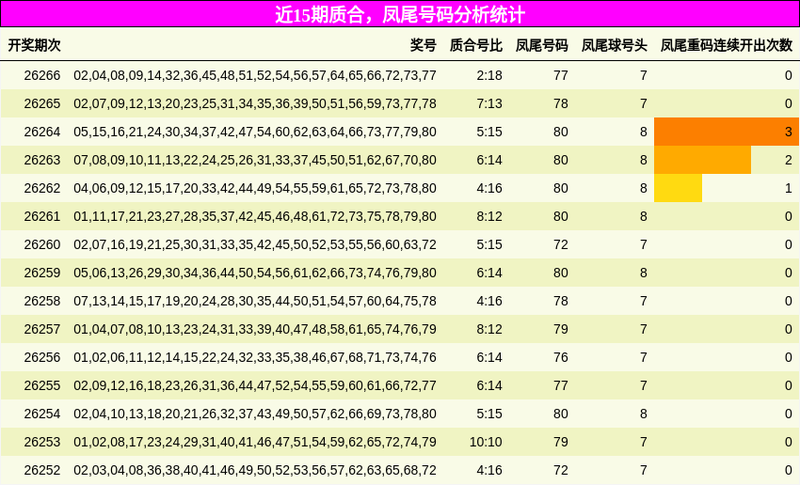Select draw period 26252
The height and width of the screenshot is (485, 800).
(42, 470)
